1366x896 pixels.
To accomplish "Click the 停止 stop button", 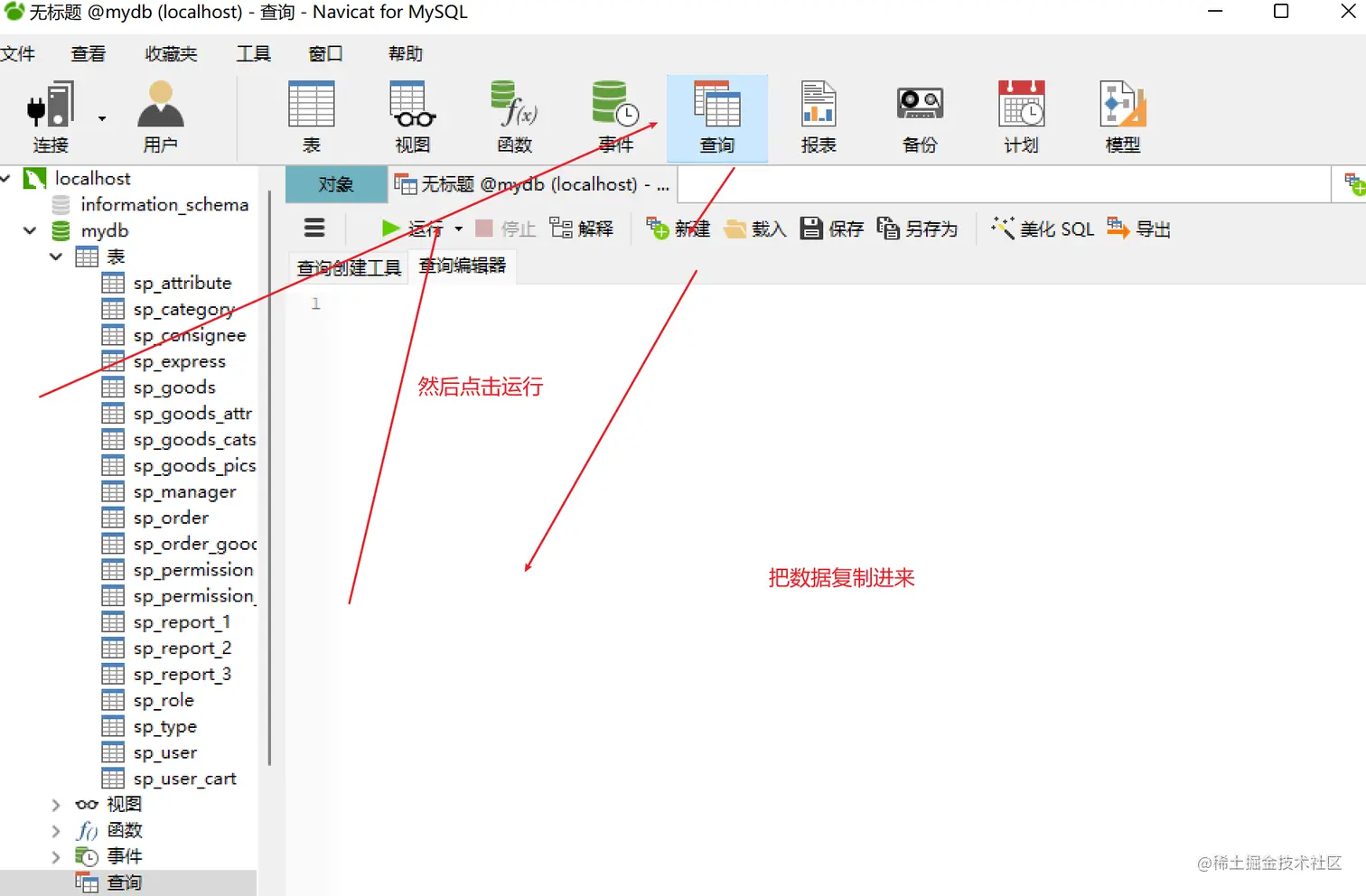I will pyautogui.click(x=506, y=229).
